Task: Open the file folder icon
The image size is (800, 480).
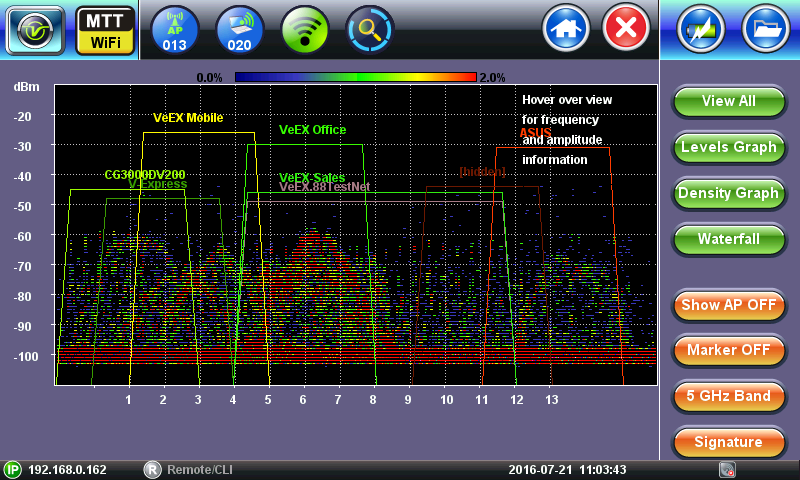Action: [x=766, y=29]
